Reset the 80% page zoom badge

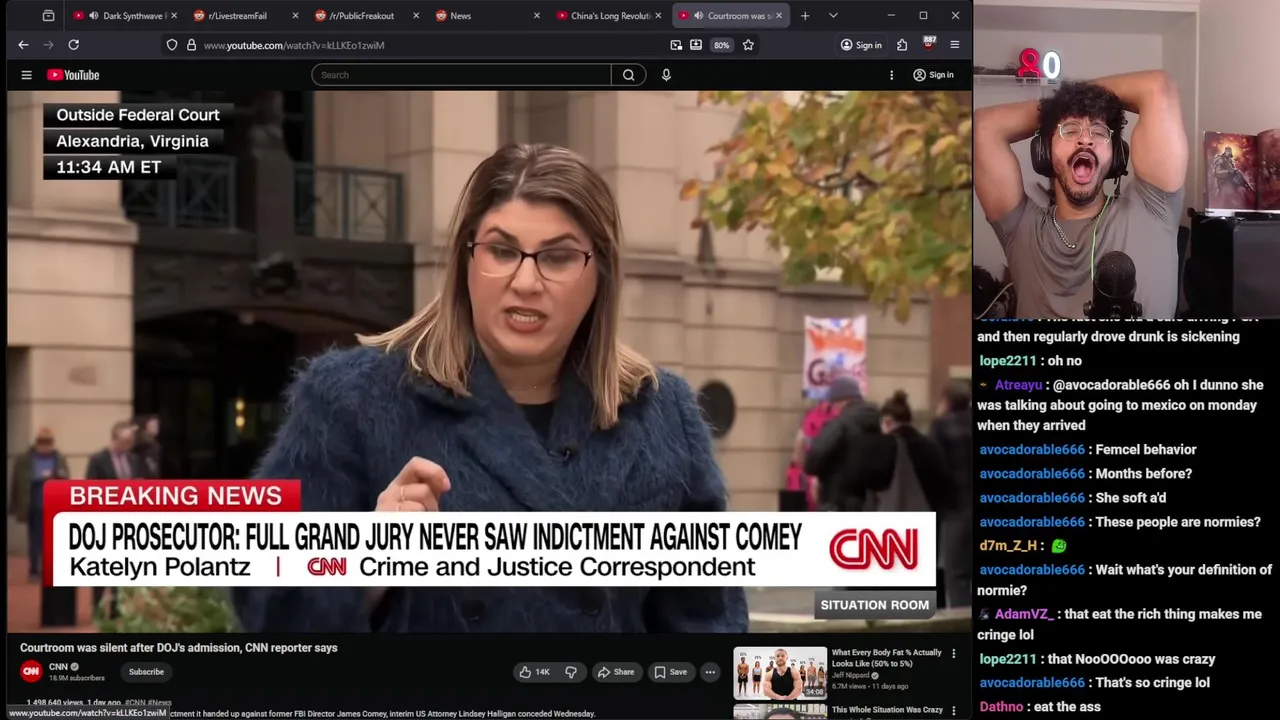coord(721,45)
